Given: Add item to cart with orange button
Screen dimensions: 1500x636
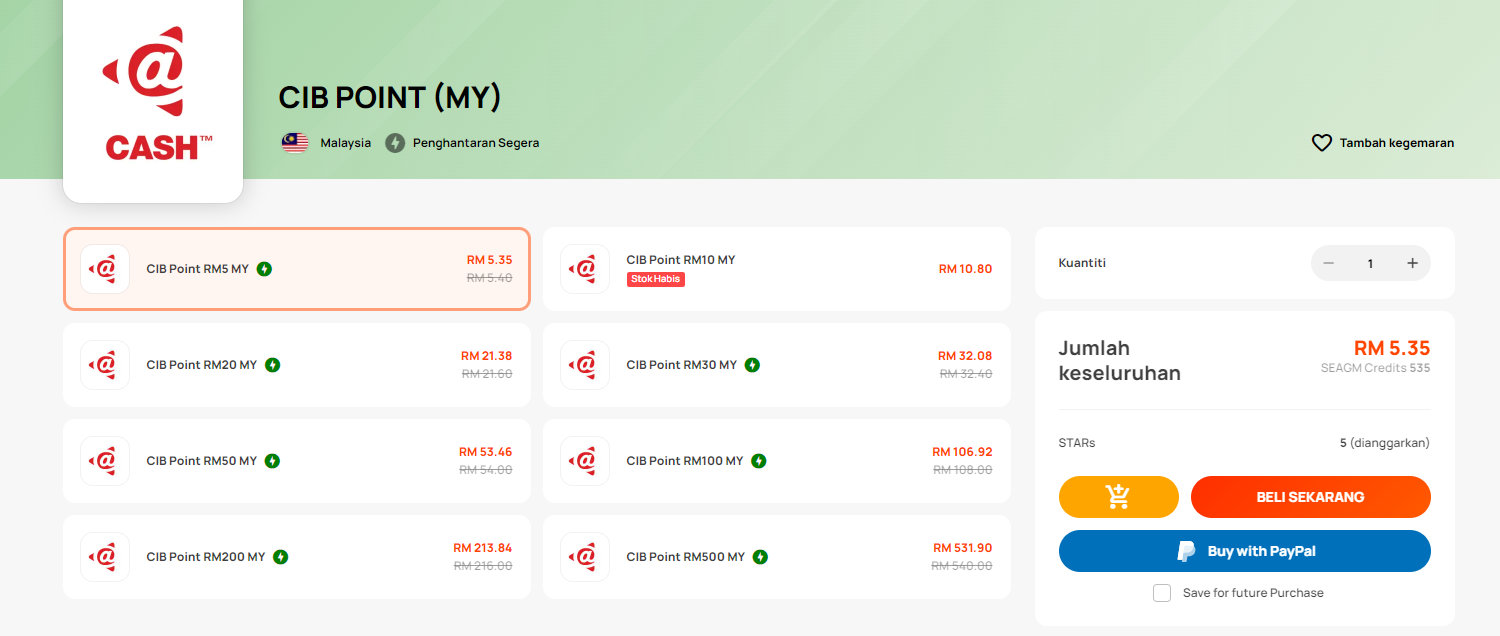Looking at the screenshot, I should tap(1119, 497).
